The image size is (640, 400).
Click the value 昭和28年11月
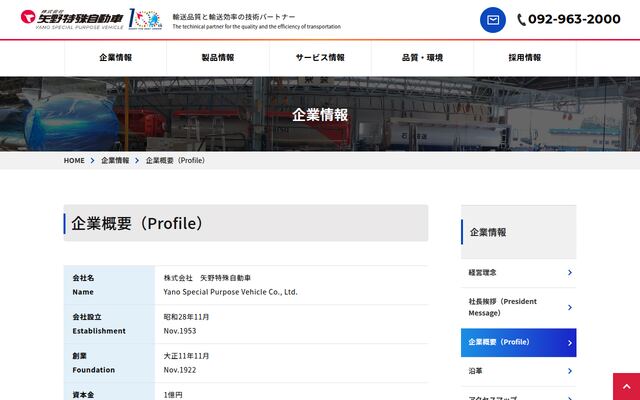(x=187, y=317)
